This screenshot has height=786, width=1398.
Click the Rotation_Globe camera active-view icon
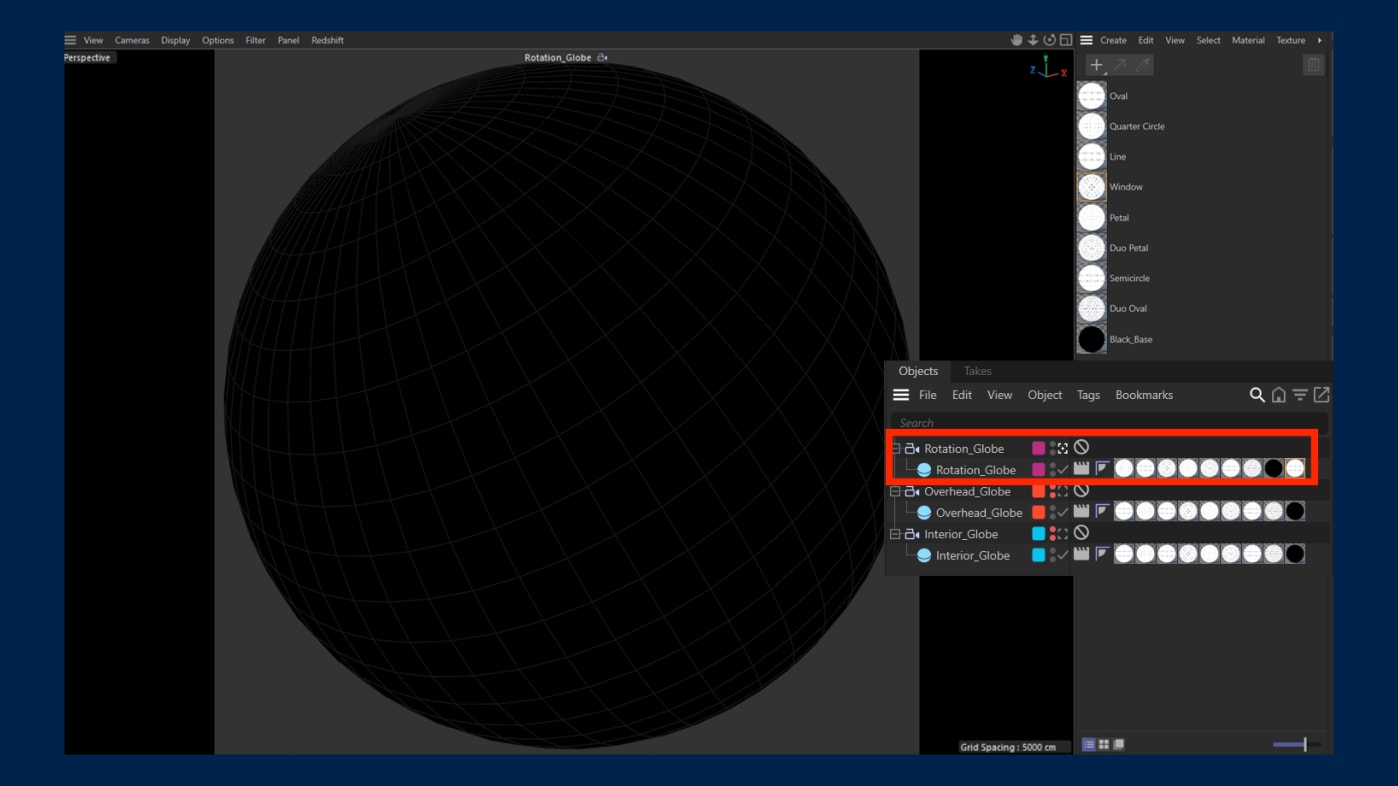pos(1063,448)
